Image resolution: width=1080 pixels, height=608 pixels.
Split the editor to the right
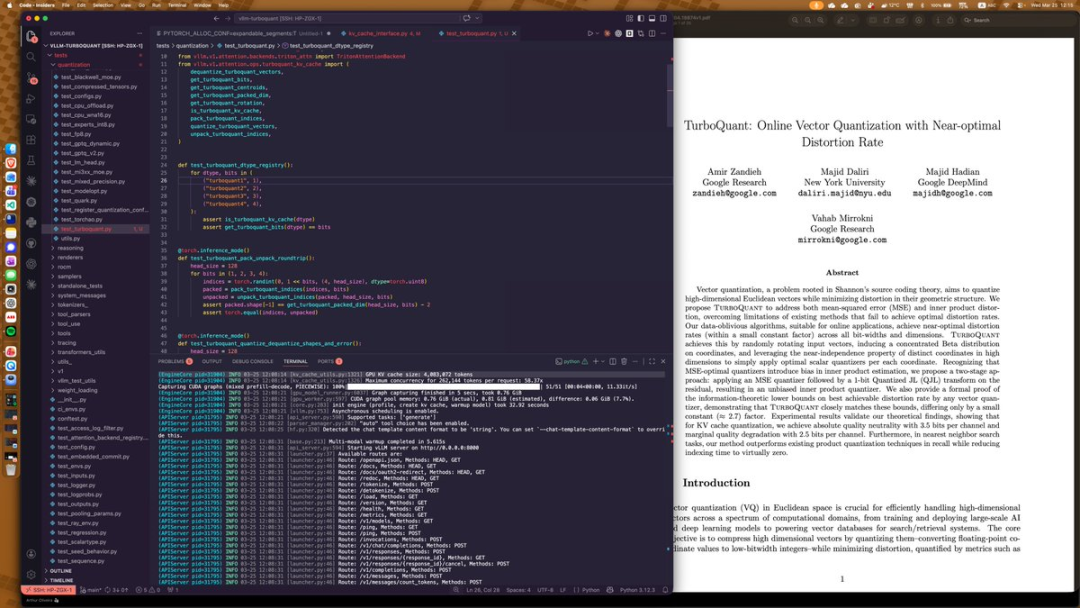652,33
